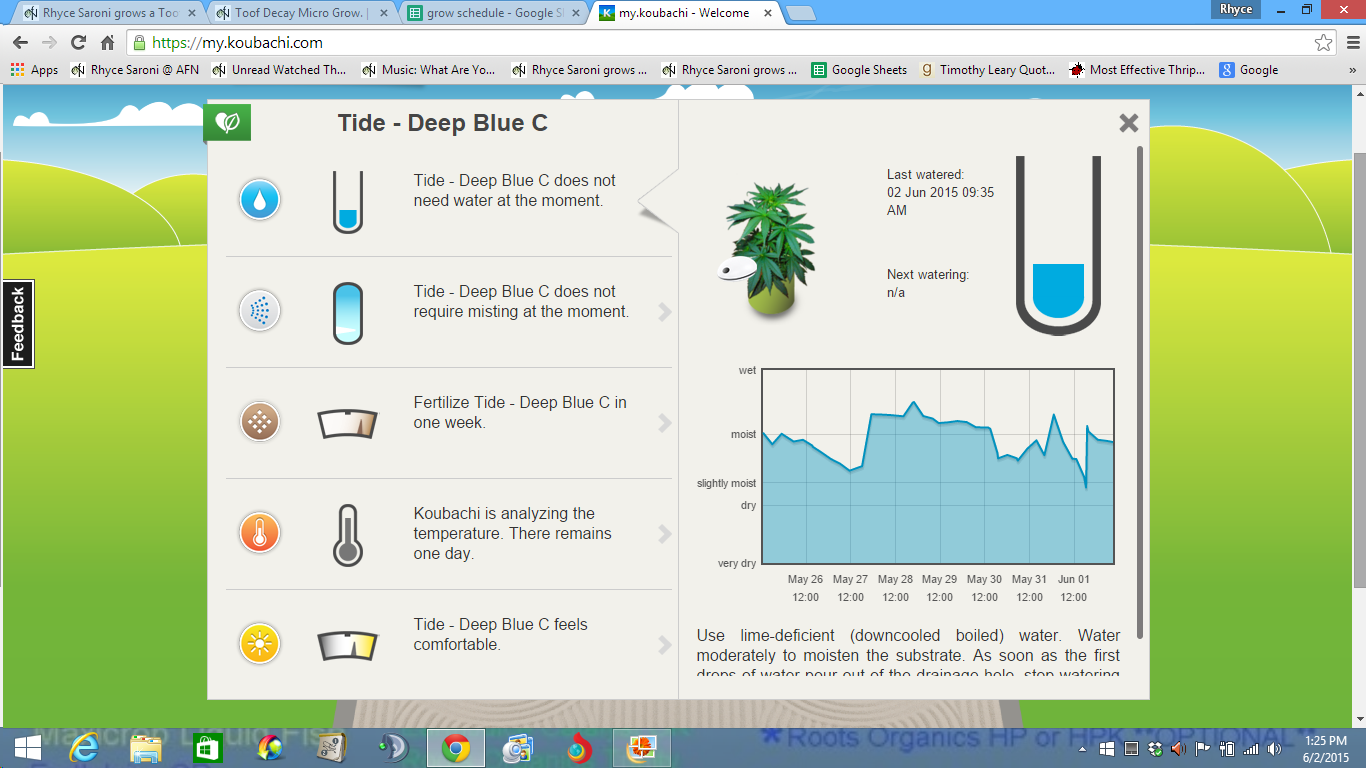Reload the page
This screenshot has width=1366, height=768.
click(78, 43)
